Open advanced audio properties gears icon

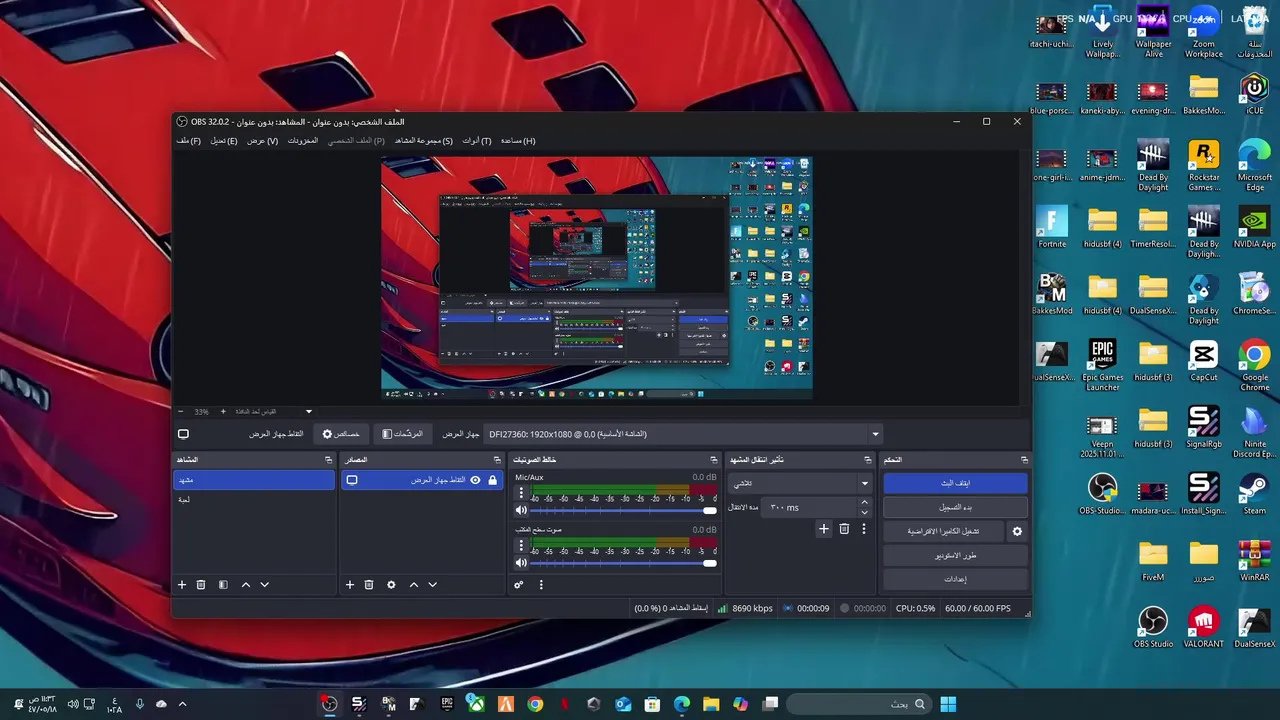pos(519,585)
